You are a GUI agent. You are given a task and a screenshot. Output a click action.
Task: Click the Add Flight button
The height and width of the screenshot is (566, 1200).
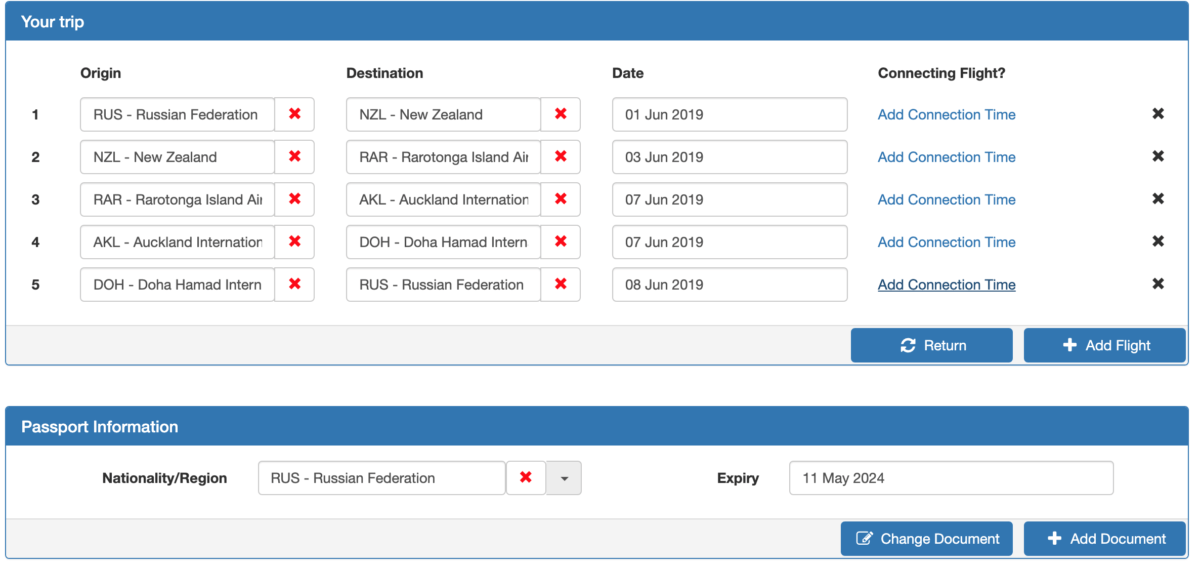[1105, 345]
